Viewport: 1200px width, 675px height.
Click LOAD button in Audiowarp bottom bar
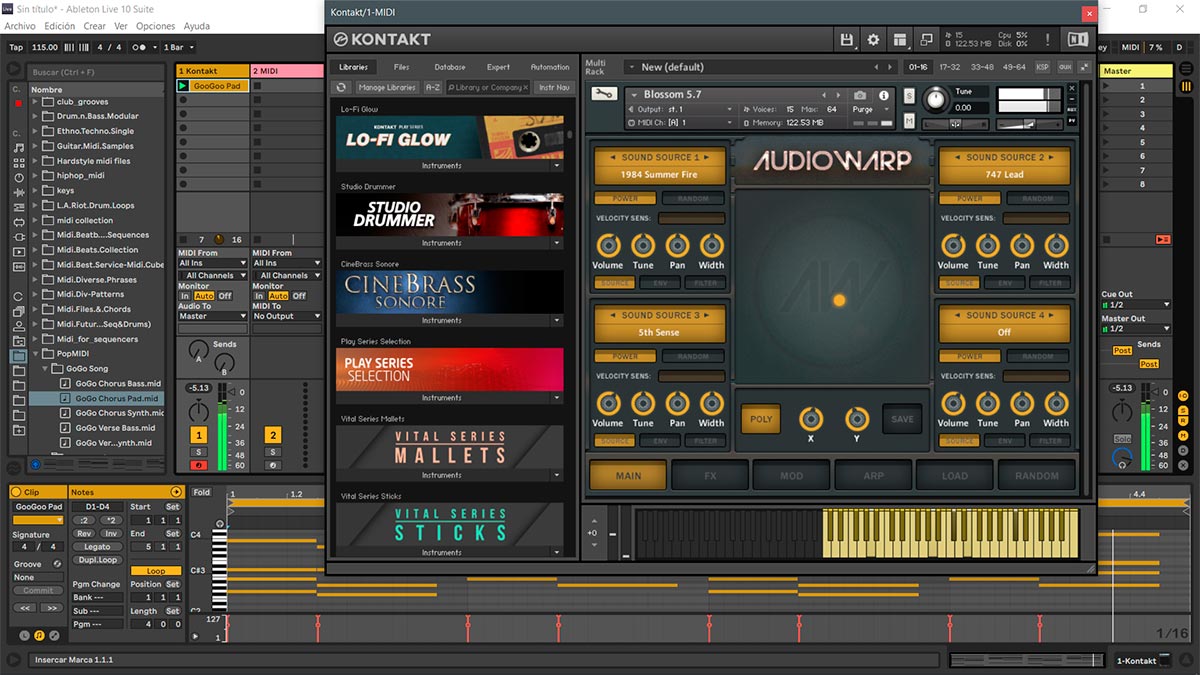(x=955, y=476)
